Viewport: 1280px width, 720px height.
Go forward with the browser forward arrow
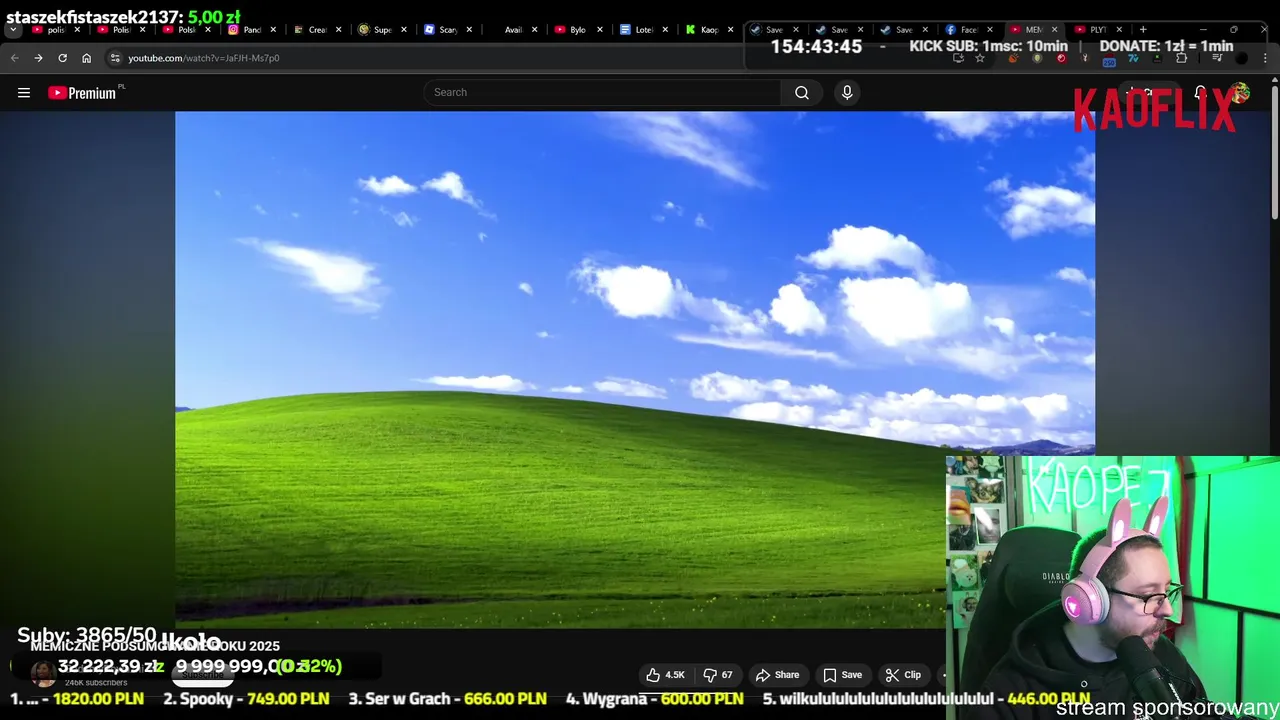[x=38, y=58]
